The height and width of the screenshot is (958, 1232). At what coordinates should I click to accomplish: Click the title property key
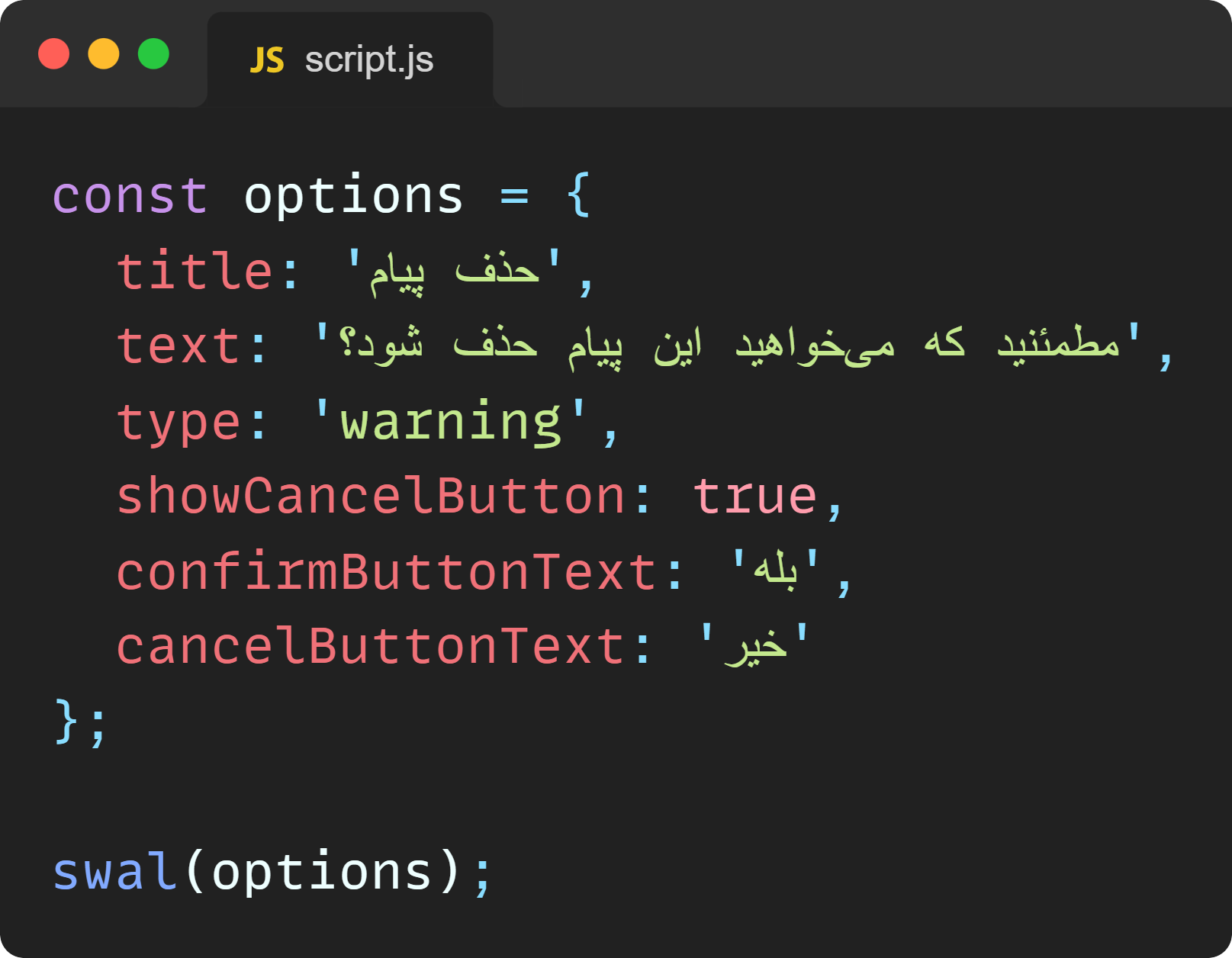(195, 272)
